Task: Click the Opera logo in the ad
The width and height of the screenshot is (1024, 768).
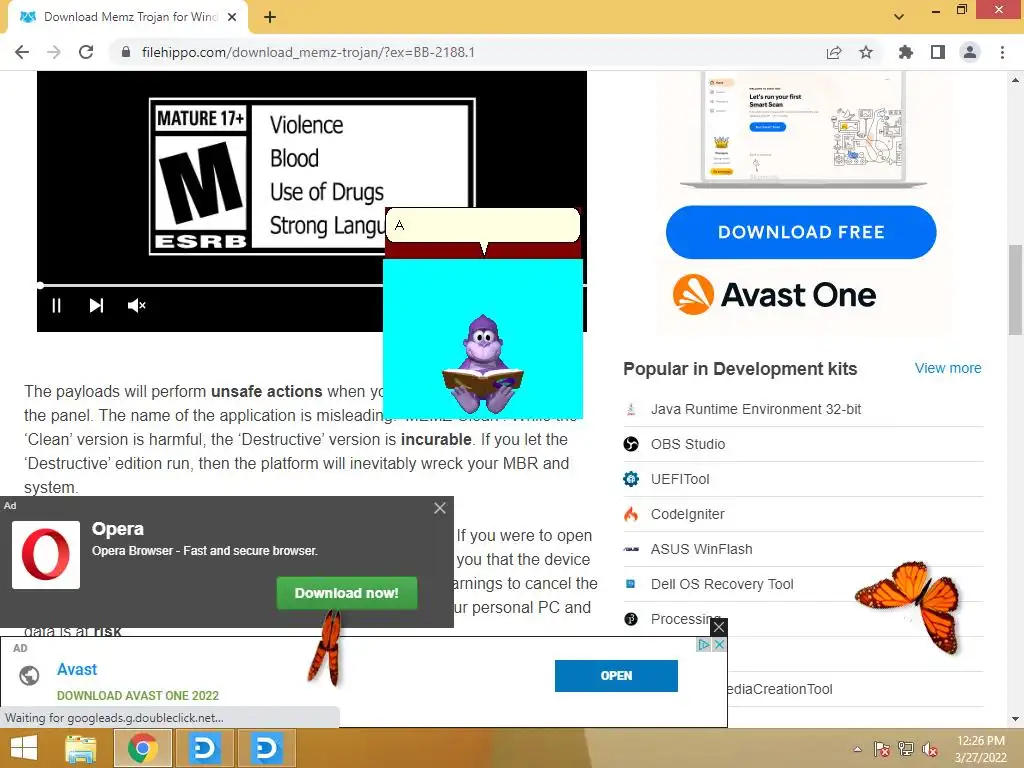Action: [46, 554]
